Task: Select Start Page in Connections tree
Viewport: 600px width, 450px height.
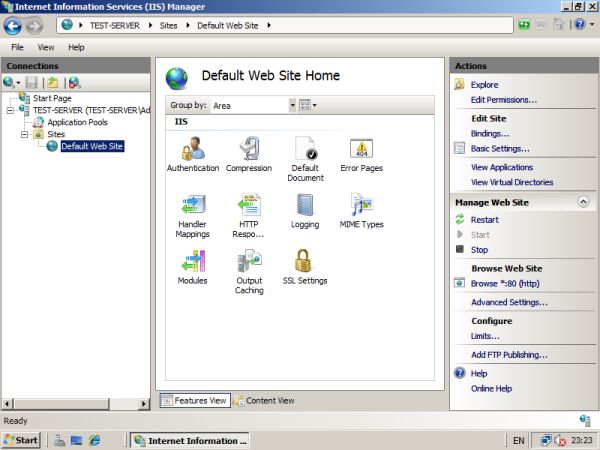Action: tap(52, 98)
